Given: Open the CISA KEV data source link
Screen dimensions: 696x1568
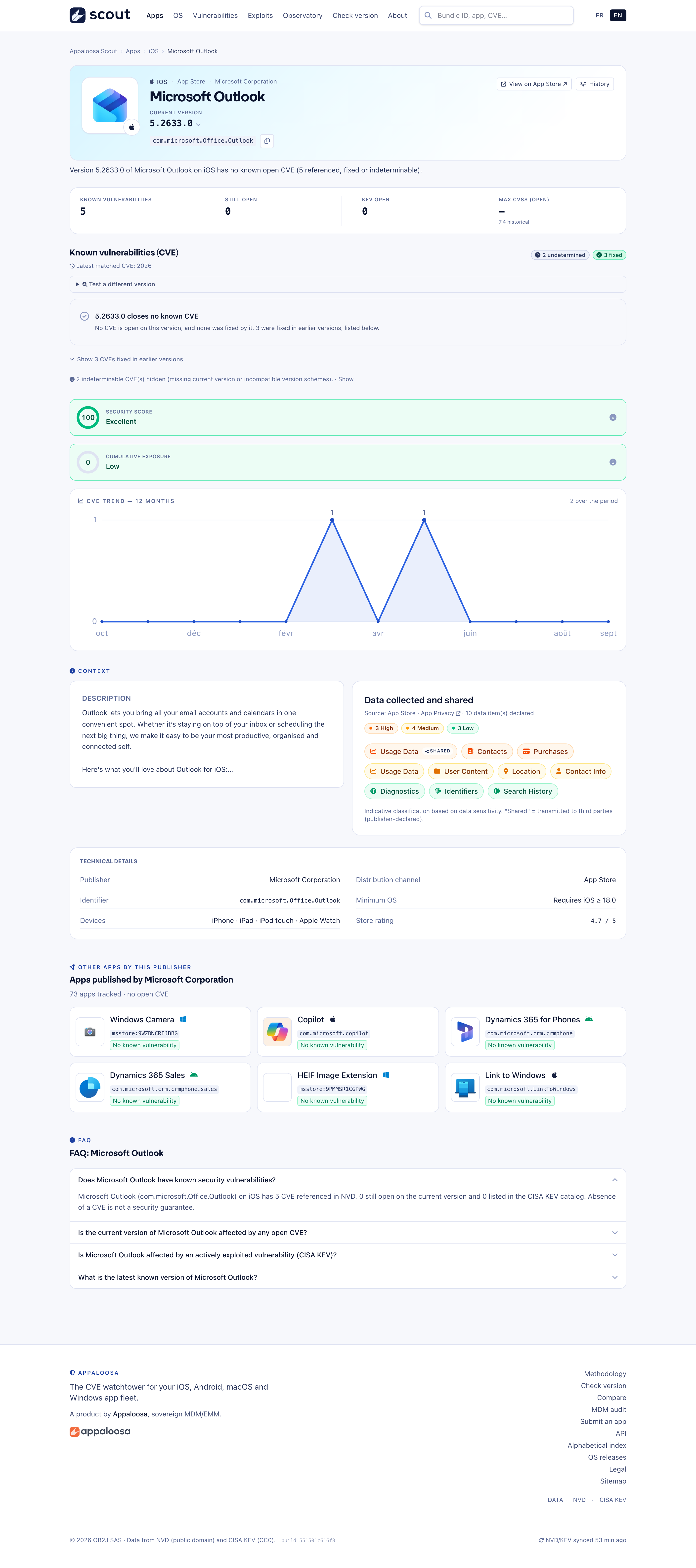Looking at the screenshot, I should point(612,1500).
